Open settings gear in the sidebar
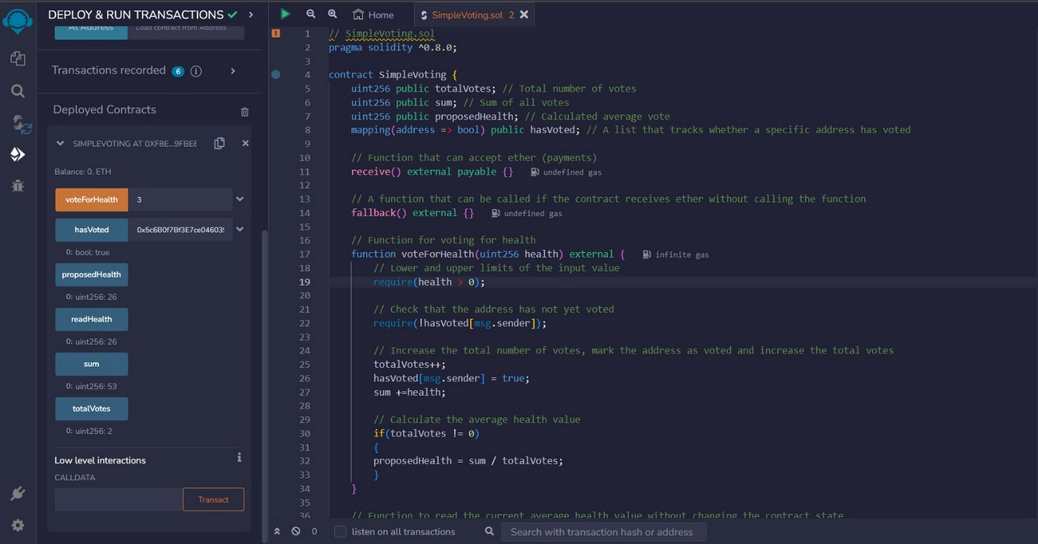1038x544 pixels. tap(18, 525)
